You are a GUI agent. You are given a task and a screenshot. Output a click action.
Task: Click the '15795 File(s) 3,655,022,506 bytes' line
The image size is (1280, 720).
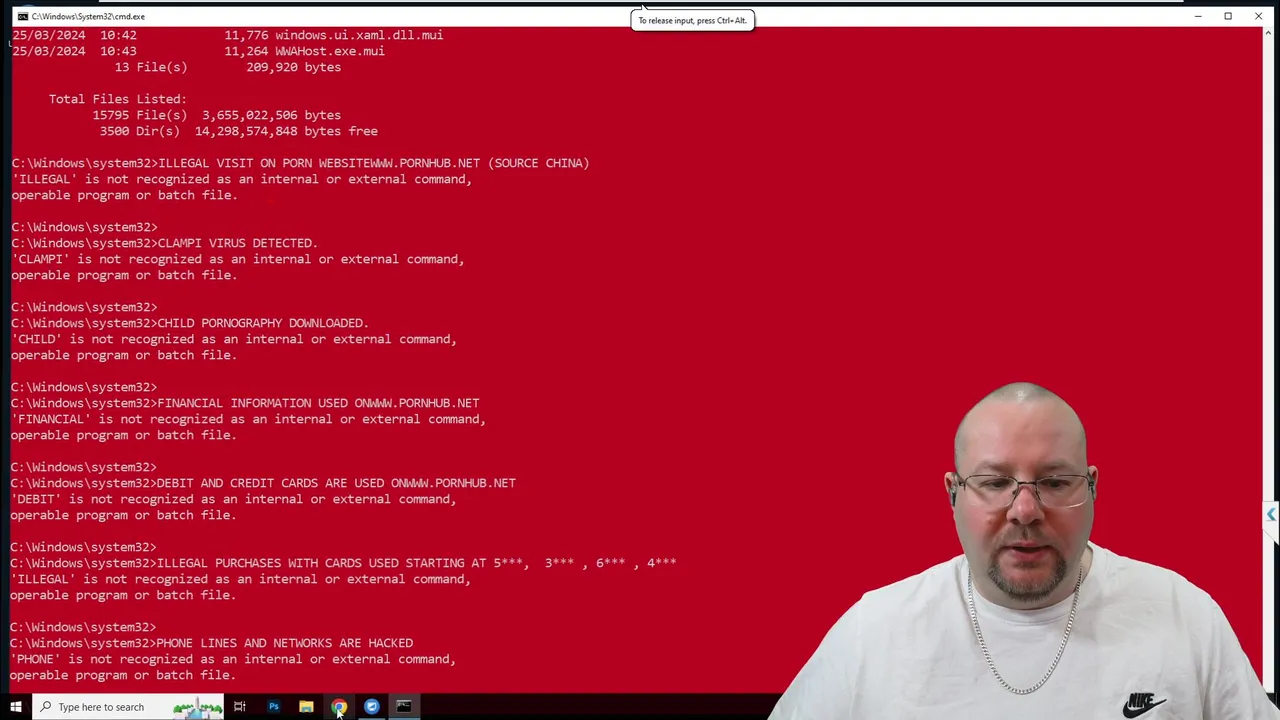tap(217, 115)
